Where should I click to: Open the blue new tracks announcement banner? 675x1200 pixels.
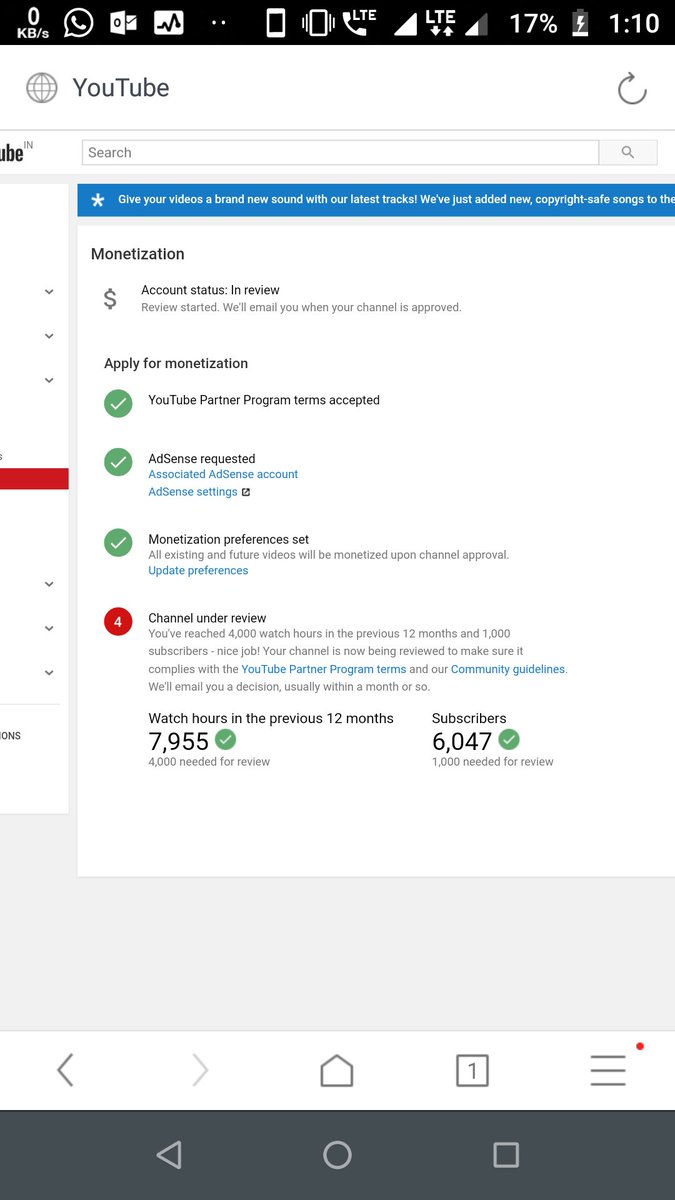point(376,200)
